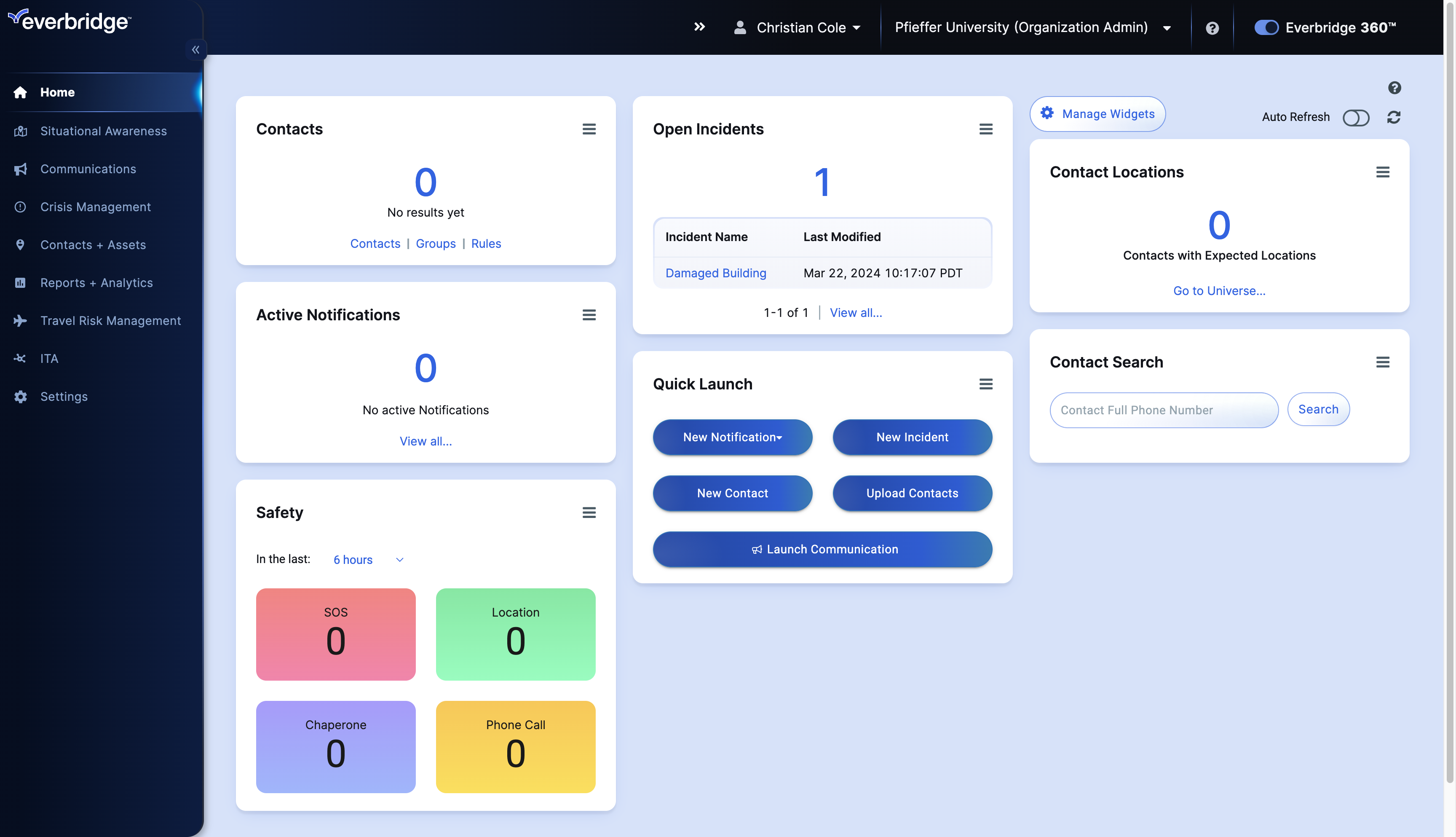Click the Rules link
The image size is (1456, 837).
tap(486, 244)
